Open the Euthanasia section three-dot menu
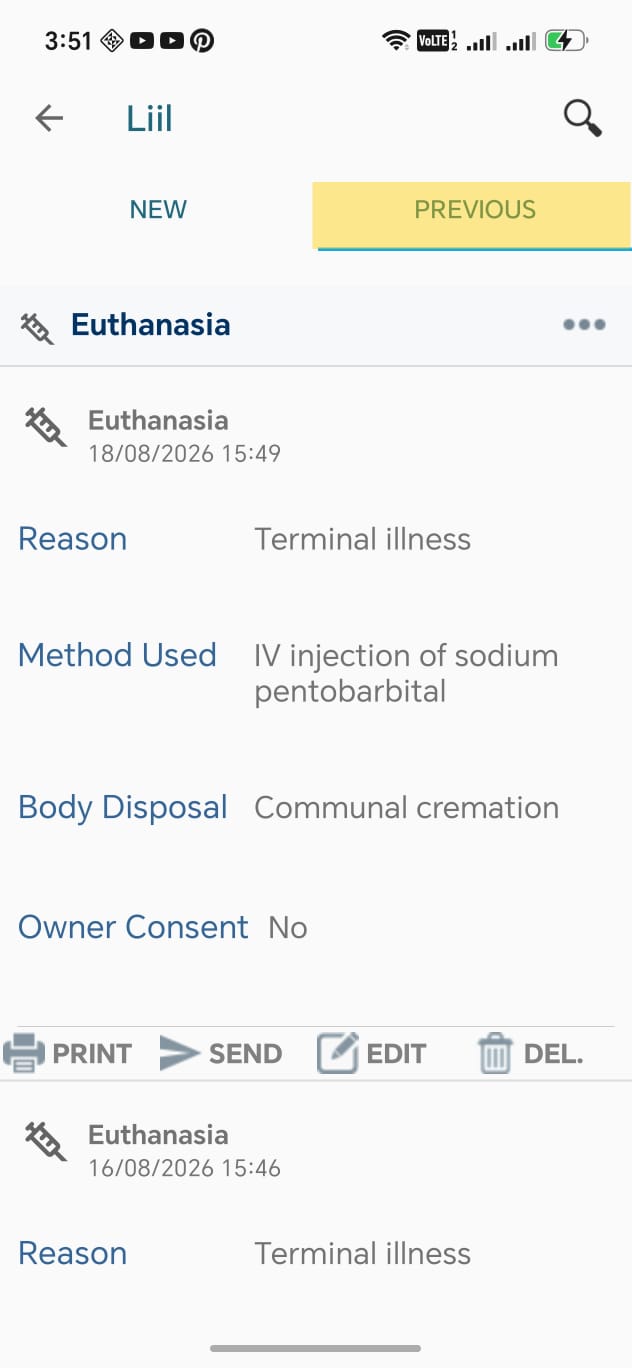The image size is (632, 1368). click(584, 325)
